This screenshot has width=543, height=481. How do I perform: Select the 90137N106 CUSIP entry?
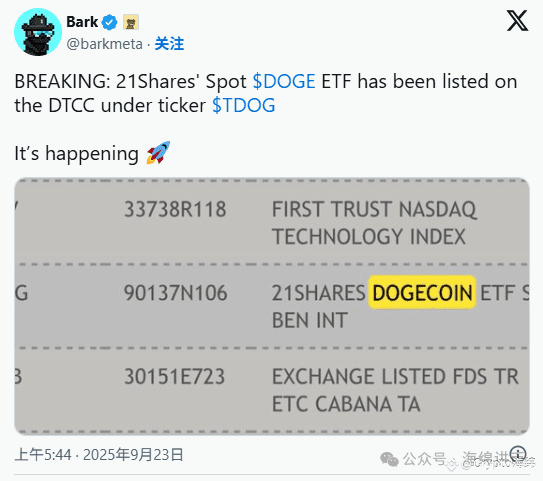tap(176, 293)
